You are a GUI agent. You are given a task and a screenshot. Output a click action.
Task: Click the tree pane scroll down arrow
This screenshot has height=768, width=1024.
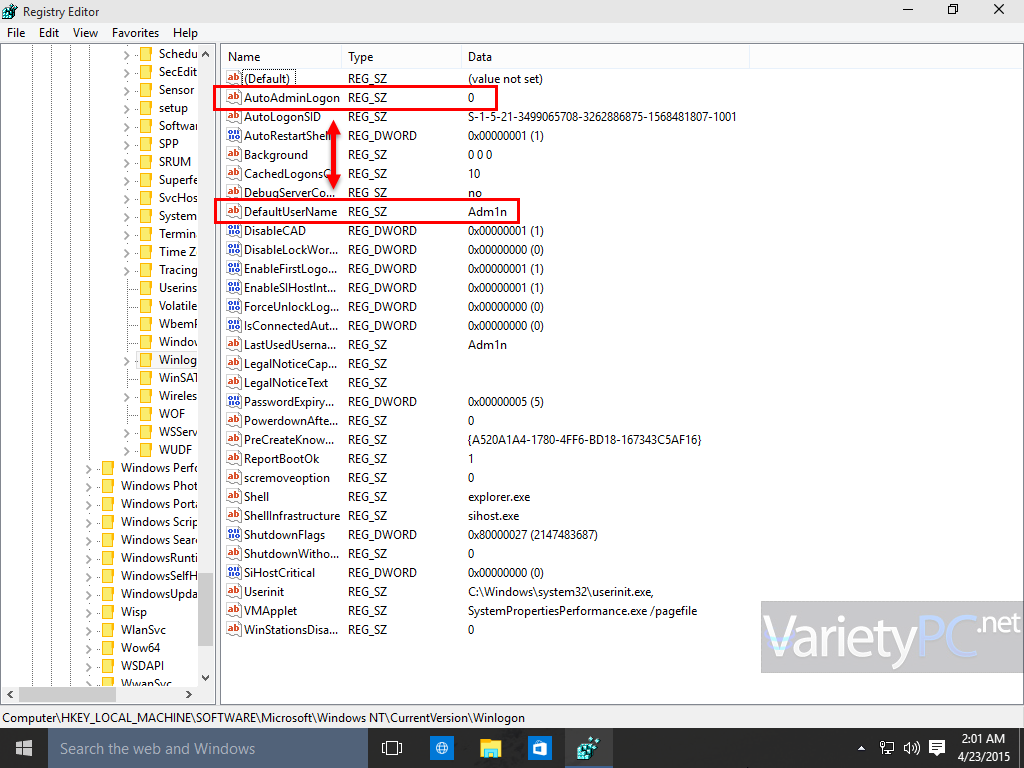click(206, 677)
